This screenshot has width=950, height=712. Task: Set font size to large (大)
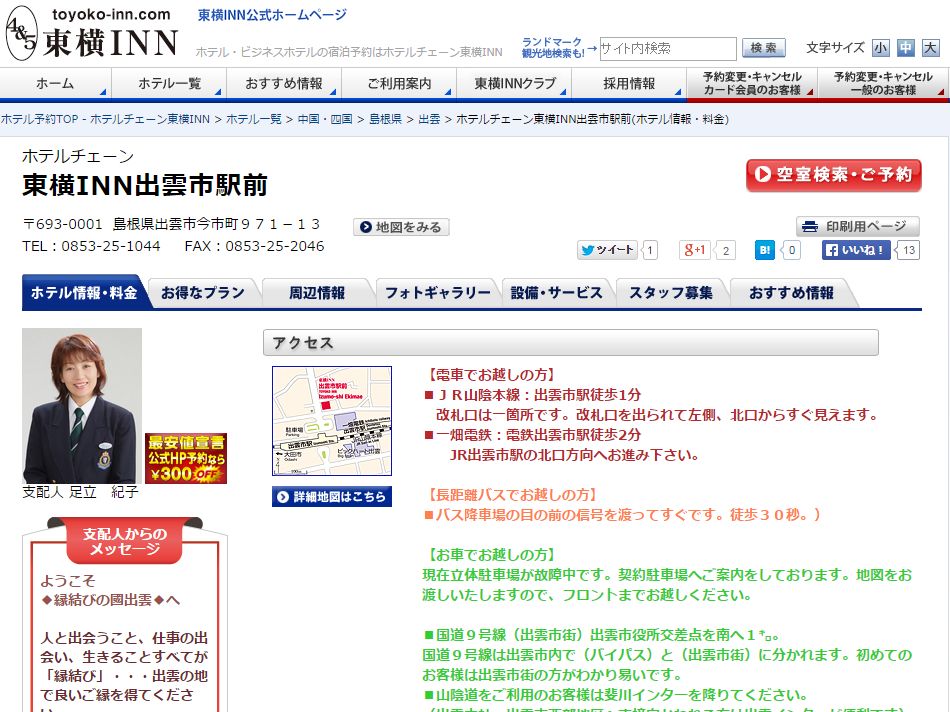point(930,48)
